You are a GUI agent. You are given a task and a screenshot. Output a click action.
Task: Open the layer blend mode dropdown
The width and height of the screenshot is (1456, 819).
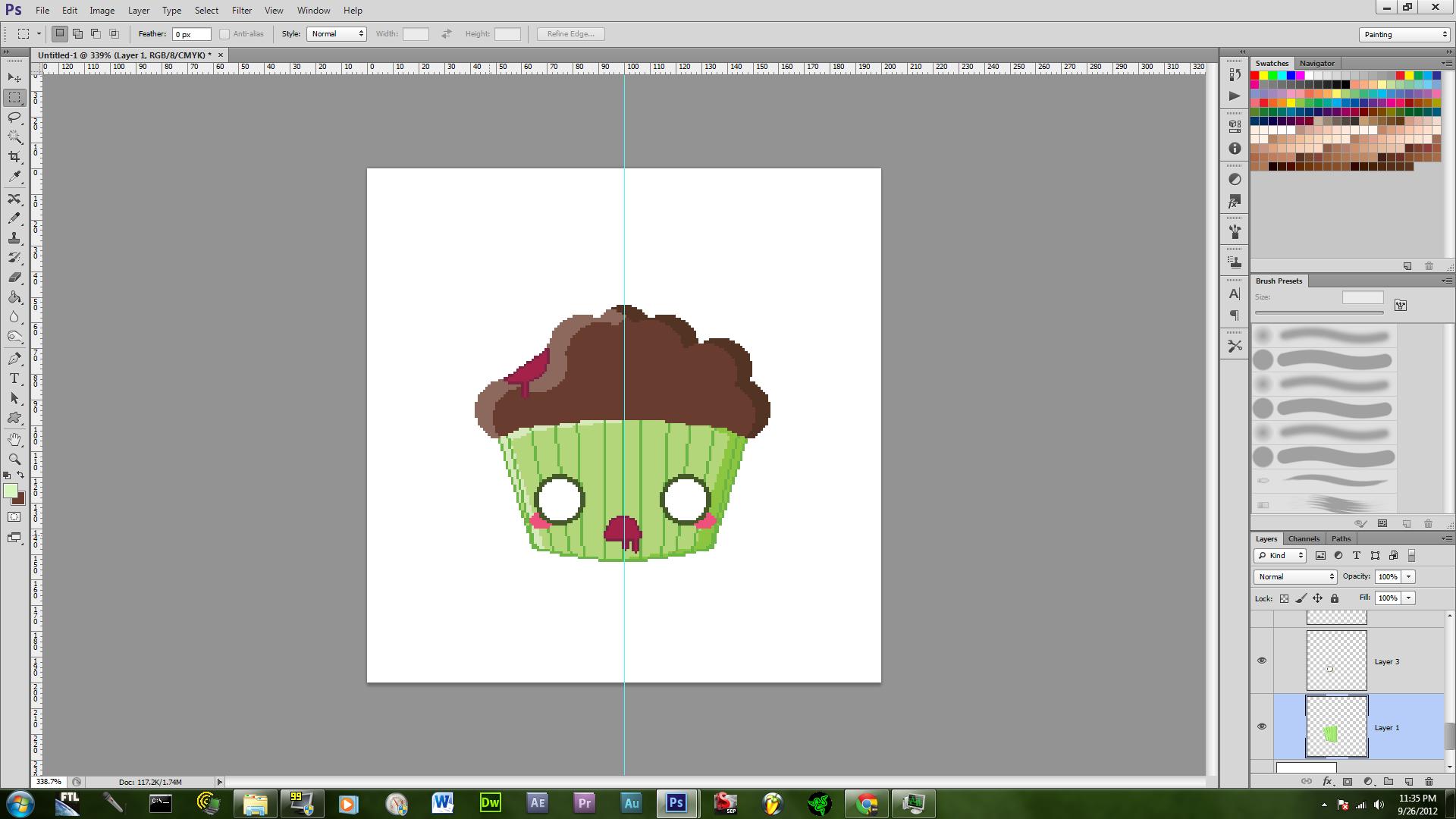point(1295,577)
